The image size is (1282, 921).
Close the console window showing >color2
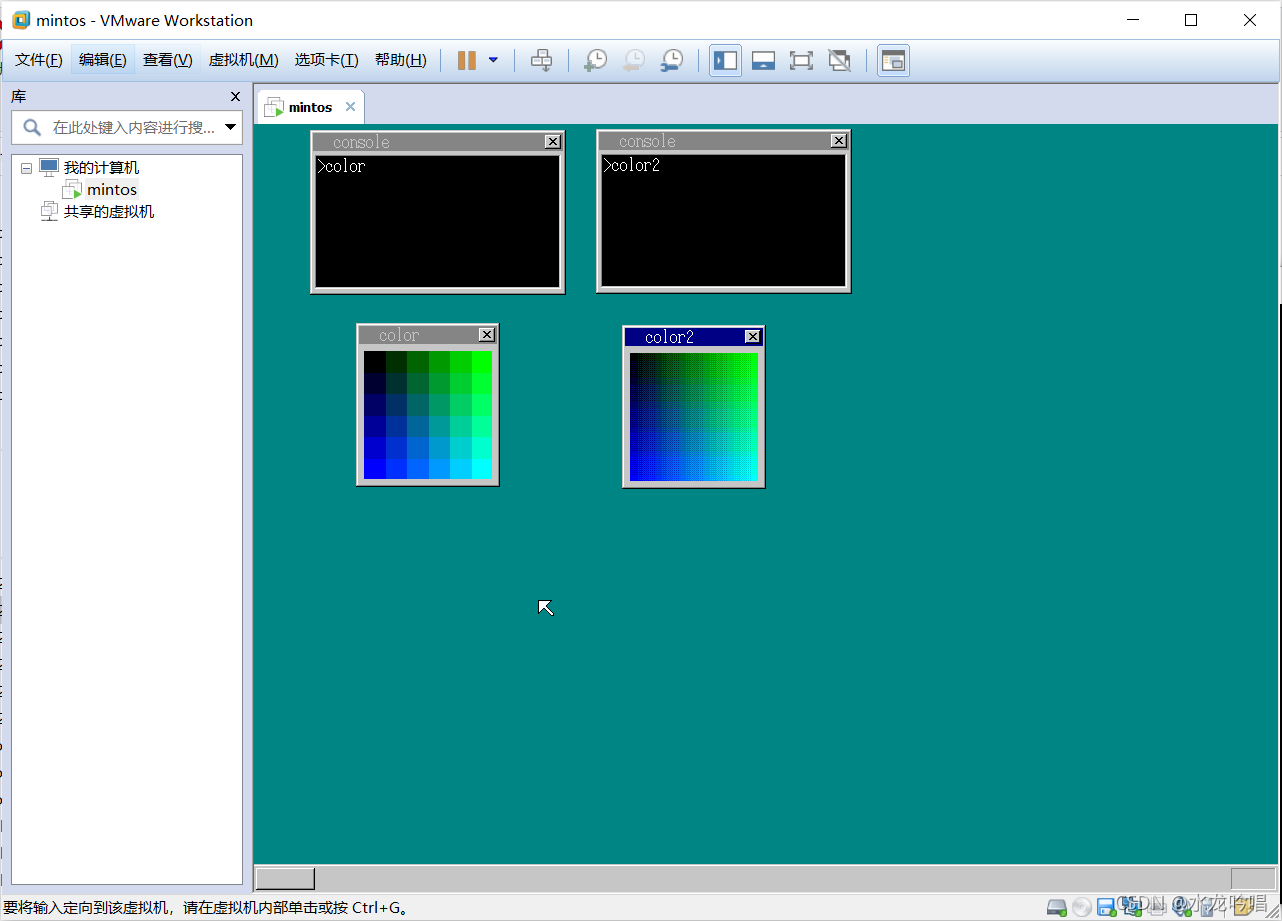(x=839, y=141)
